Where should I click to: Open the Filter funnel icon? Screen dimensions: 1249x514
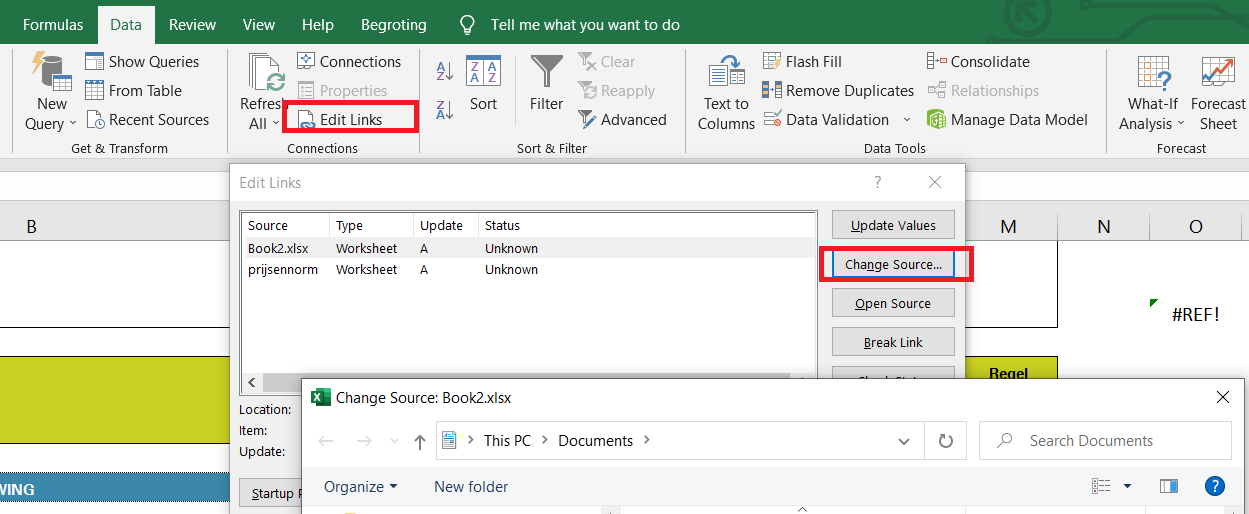[546, 74]
